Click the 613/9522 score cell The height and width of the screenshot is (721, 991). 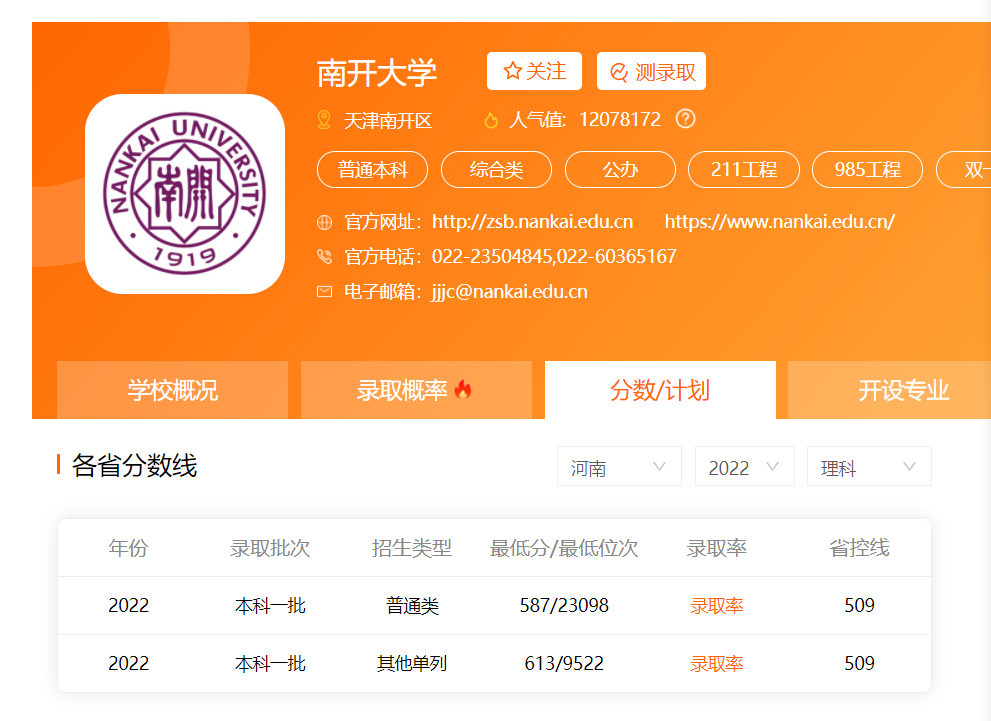[564, 663]
